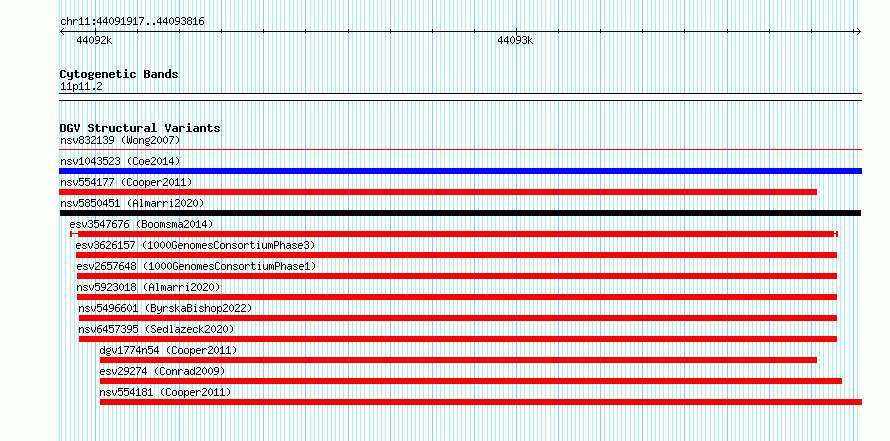Screen dimensions: 890x441
Task: Select the red bar under nsv6457395
Action: (457, 339)
